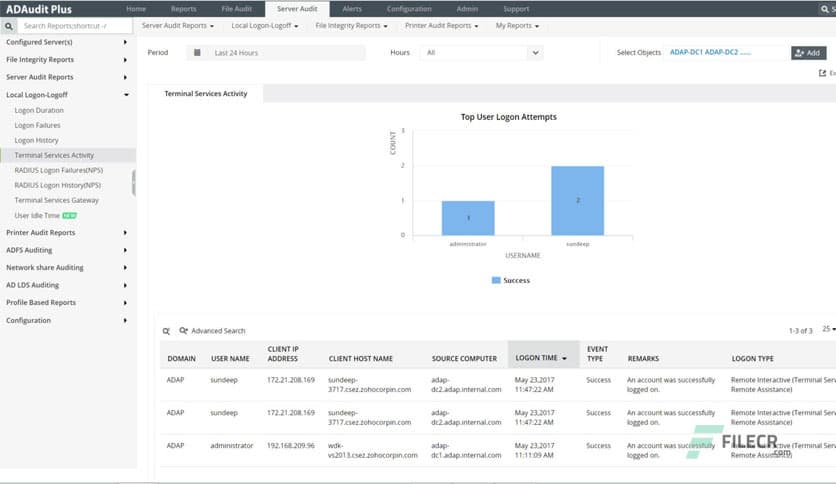Image resolution: width=836 pixels, height=484 pixels.
Task: Click the sidebar vertical scrollbar handle
Action: [133, 183]
